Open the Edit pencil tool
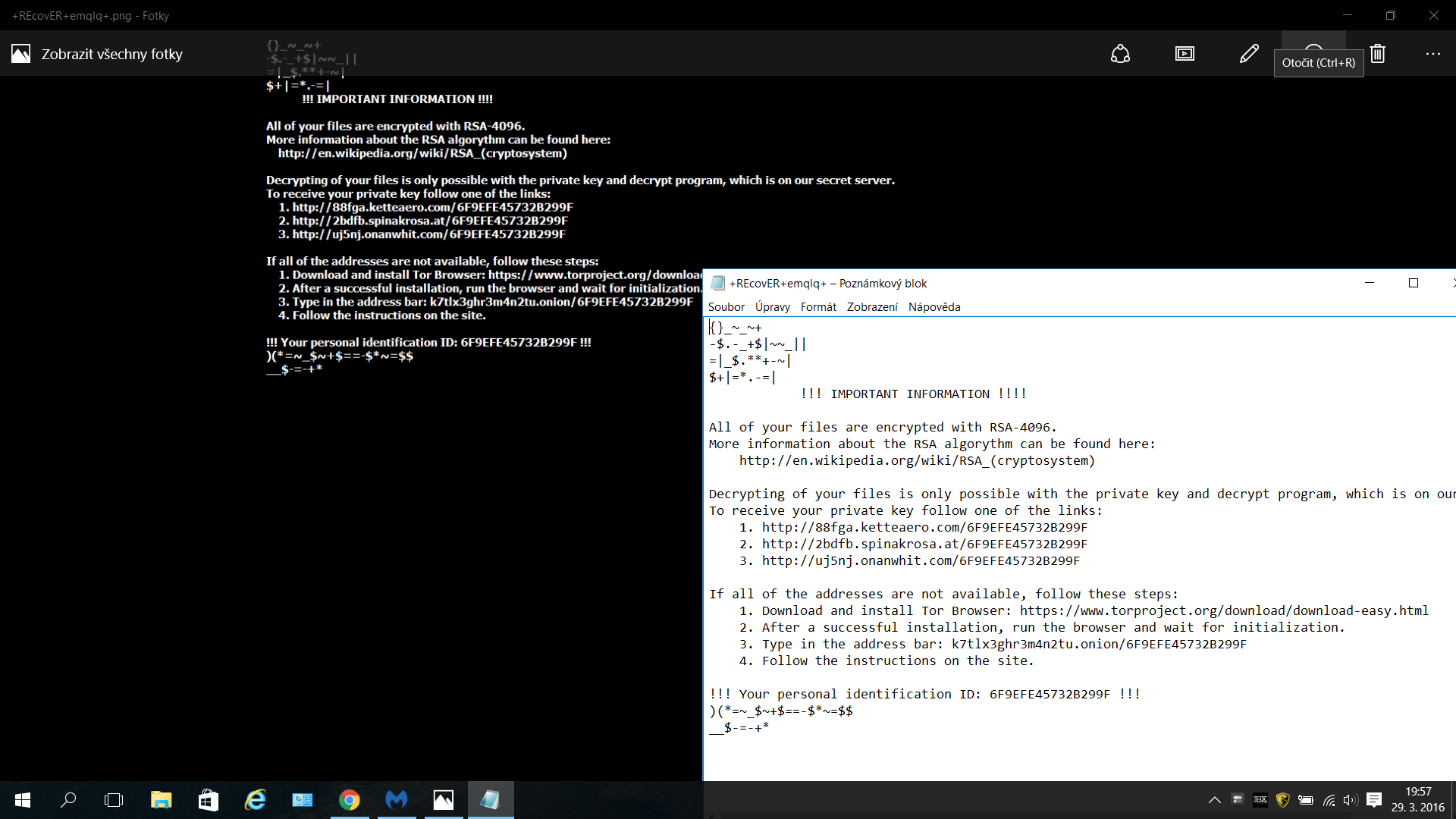 pyautogui.click(x=1249, y=54)
